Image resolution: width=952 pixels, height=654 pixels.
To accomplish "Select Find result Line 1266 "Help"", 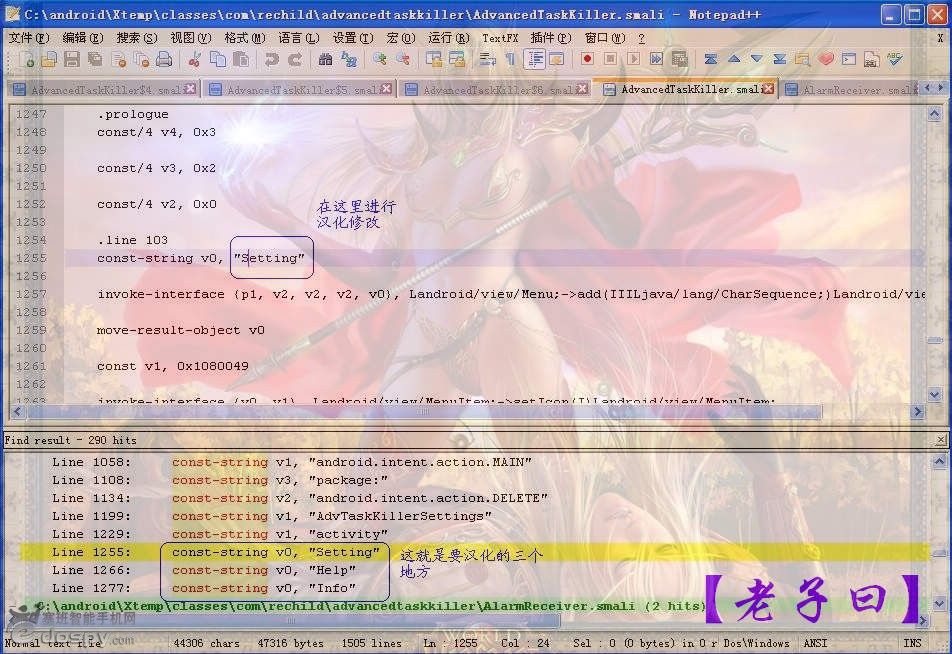I will click(474, 570).
